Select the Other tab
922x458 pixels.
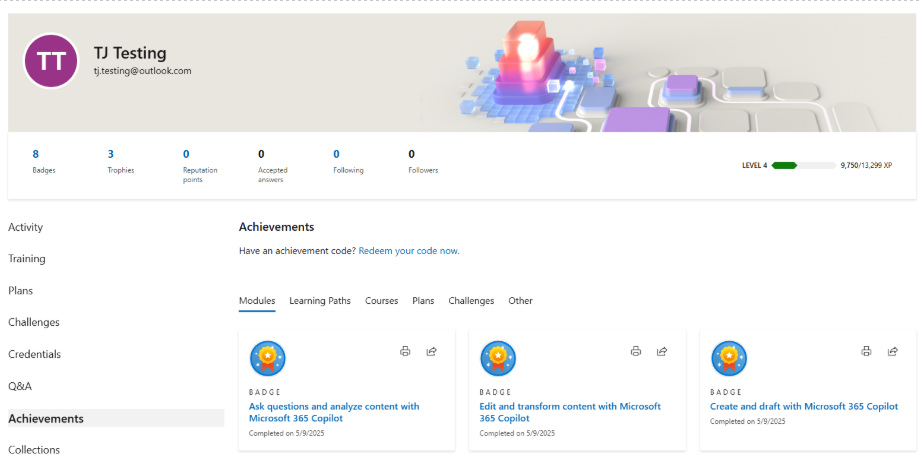click(x=520, y=300)
